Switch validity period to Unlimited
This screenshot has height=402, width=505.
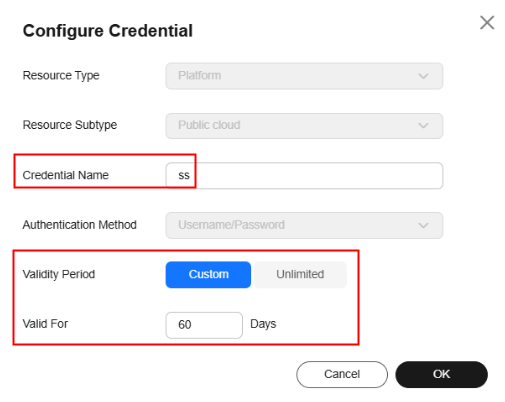(x=300, y=274)
